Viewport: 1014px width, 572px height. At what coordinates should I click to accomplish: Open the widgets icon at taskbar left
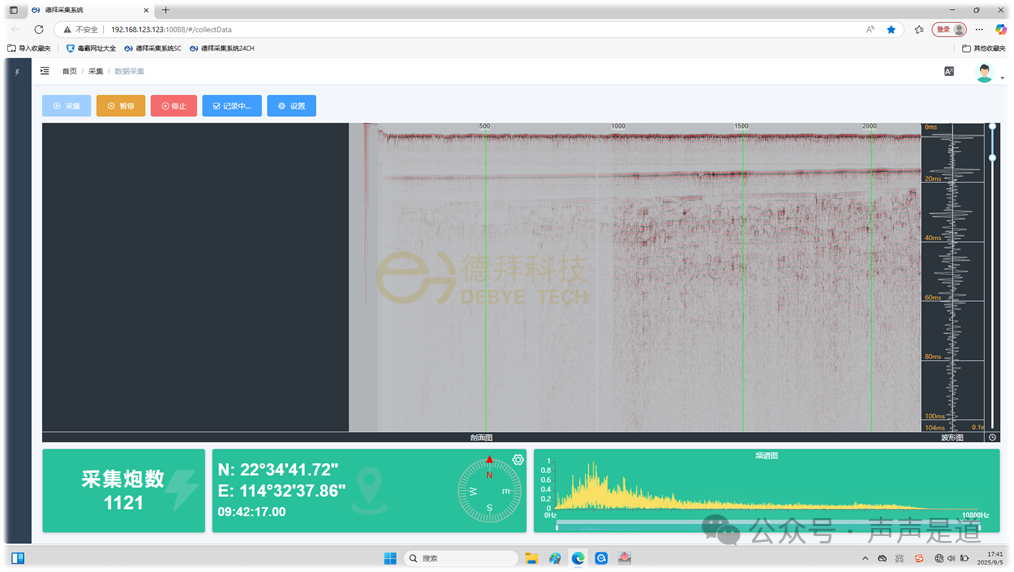17,558
